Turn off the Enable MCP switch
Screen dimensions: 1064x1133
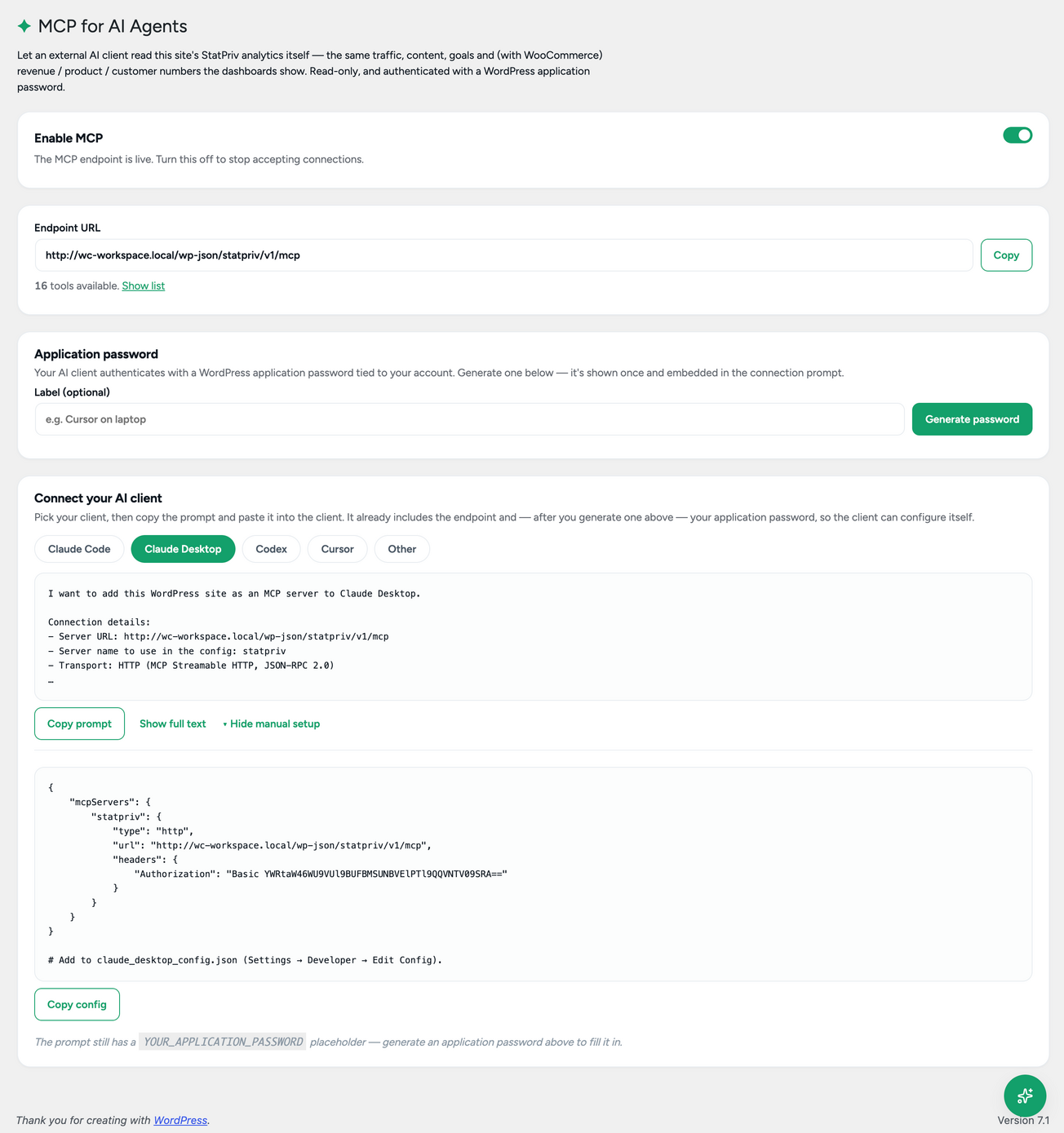(1017, 135)
